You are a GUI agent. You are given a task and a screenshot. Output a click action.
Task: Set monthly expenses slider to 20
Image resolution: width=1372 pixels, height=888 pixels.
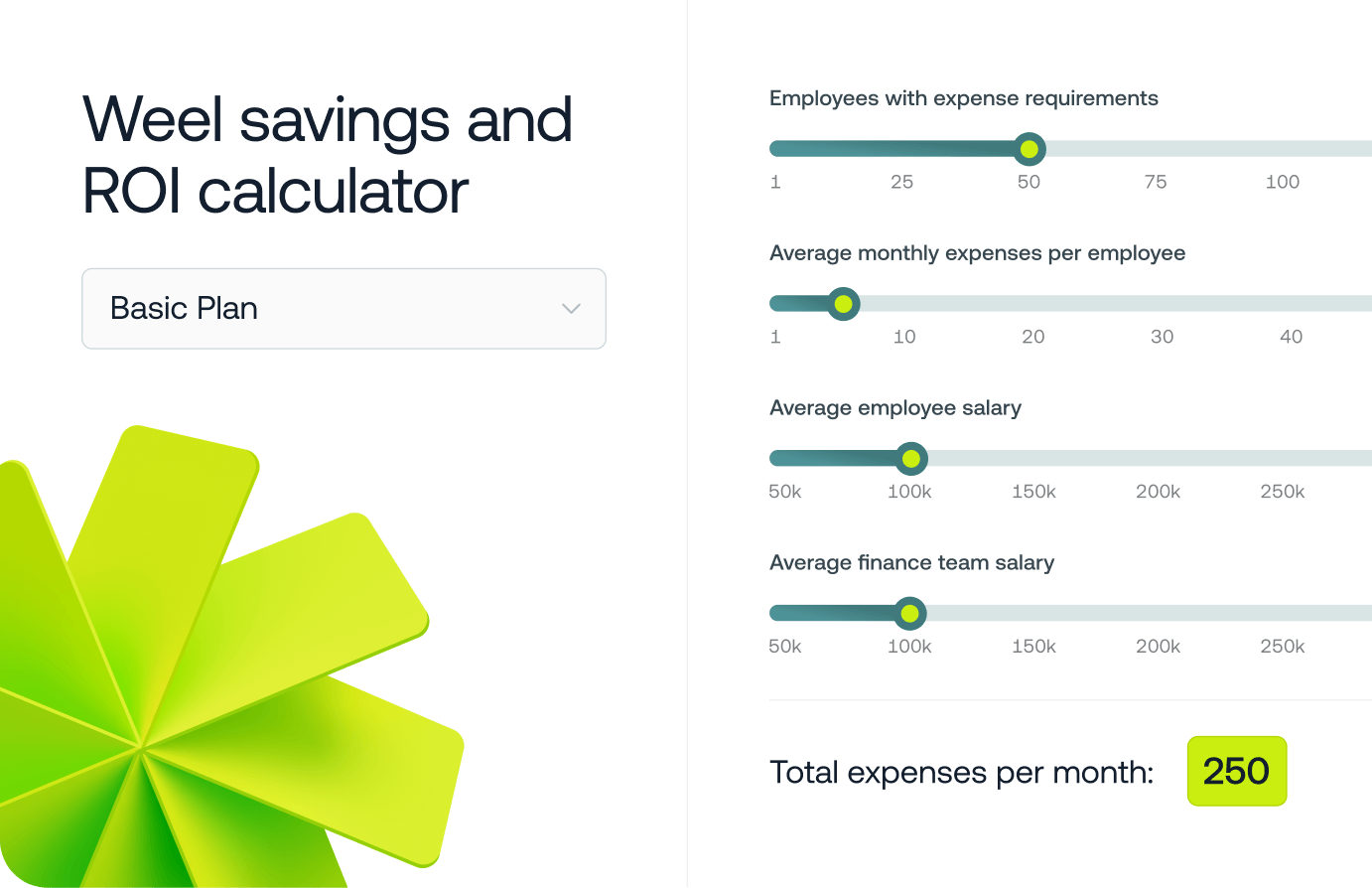tap(1033, 304)
